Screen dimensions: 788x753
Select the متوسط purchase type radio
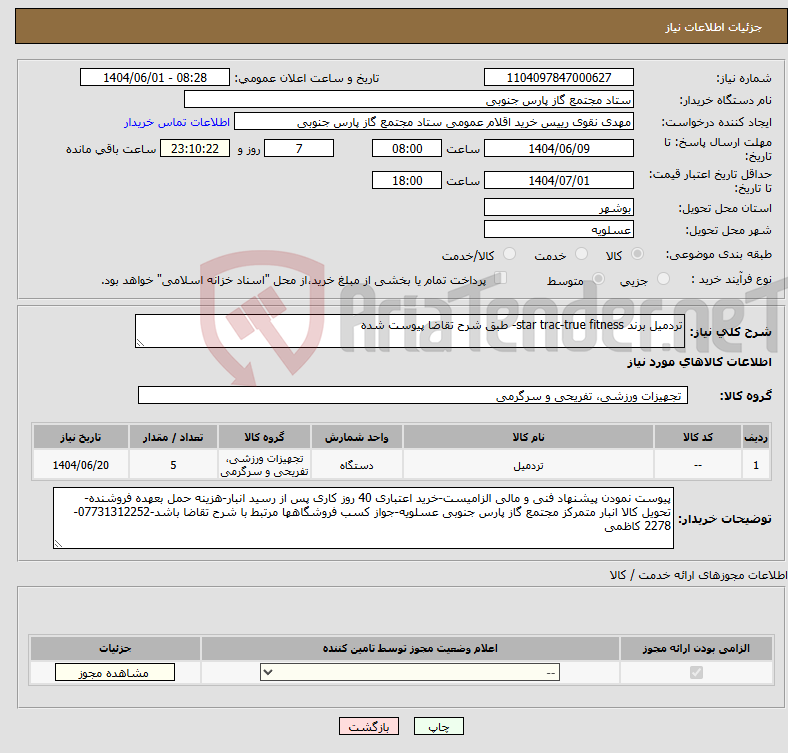click(599, 278)
